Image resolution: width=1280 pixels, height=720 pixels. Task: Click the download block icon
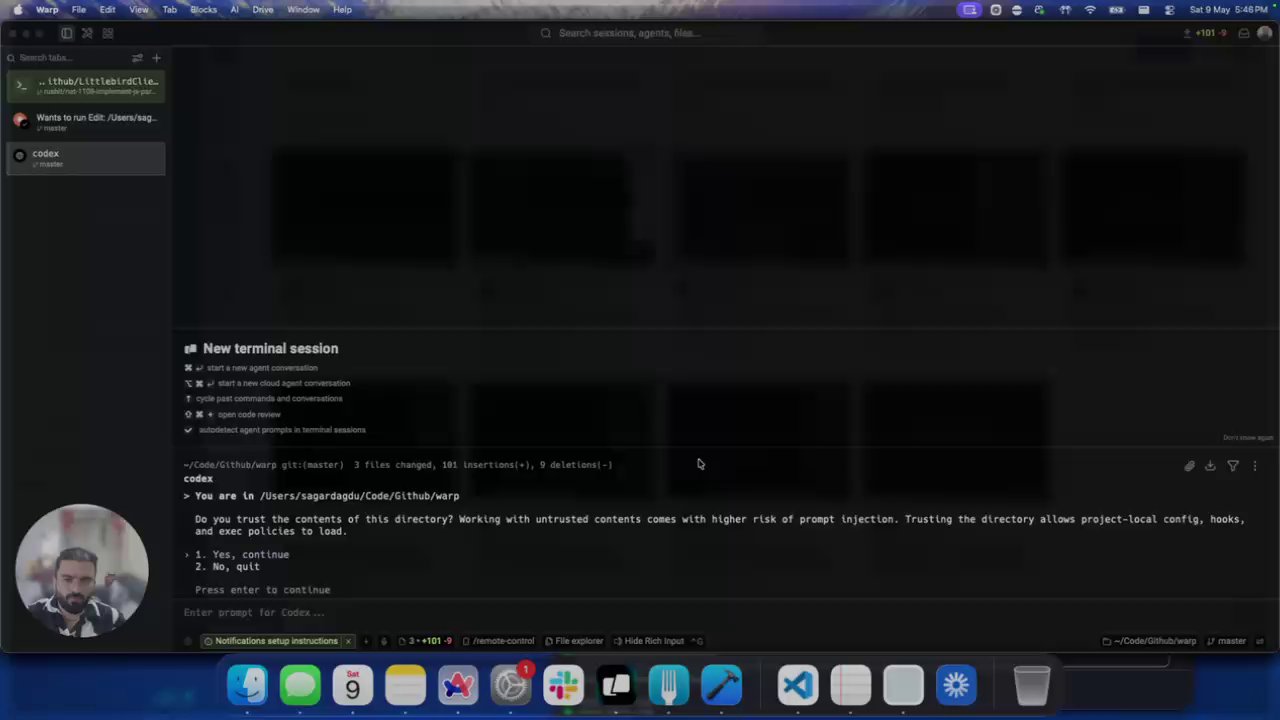pos(1210,466)
